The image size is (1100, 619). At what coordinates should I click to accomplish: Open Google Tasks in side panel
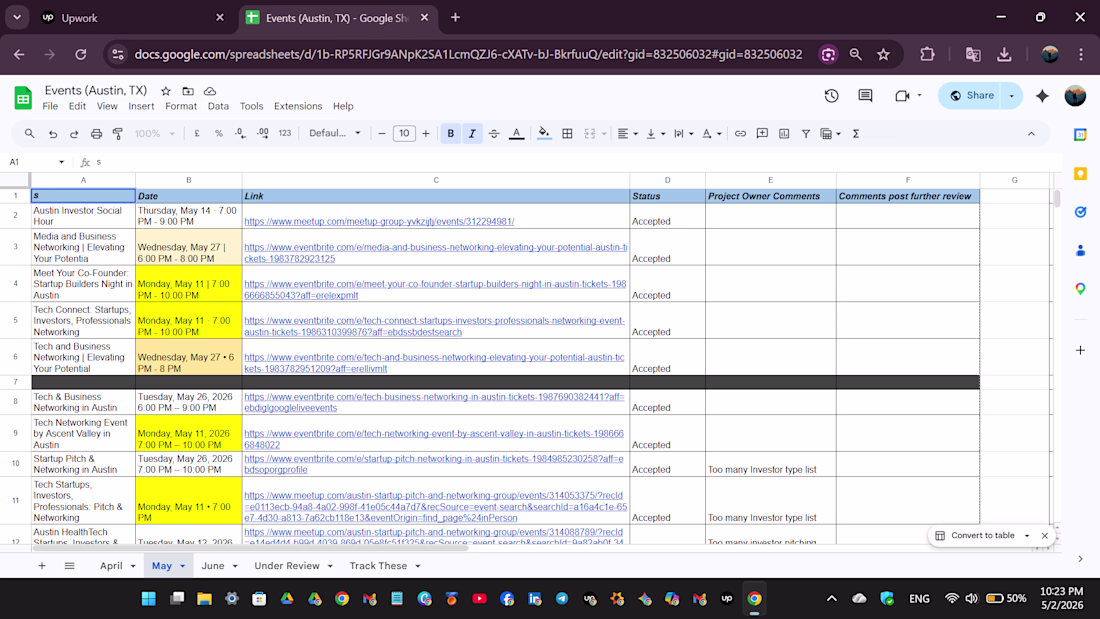(1080, 212)
